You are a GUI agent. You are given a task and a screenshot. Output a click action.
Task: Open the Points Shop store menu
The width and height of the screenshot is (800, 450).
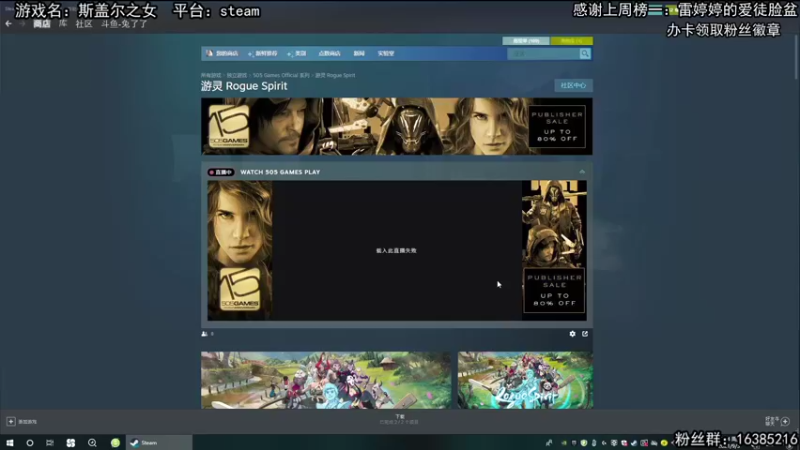pos(329,53)
